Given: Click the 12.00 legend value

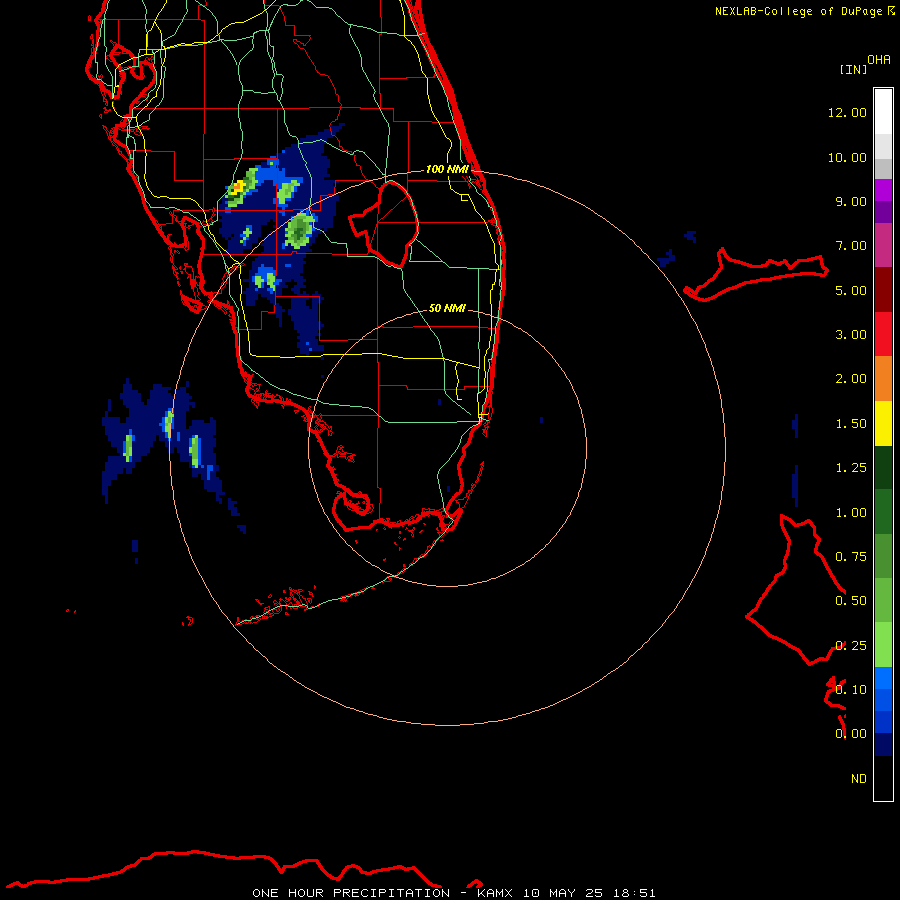Looking at the screenshot, I should [x=847, y=112].
